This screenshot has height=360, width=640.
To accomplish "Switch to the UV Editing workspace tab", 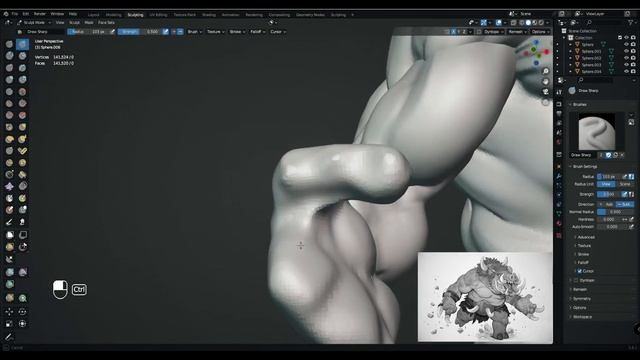I will coord(158,15).
